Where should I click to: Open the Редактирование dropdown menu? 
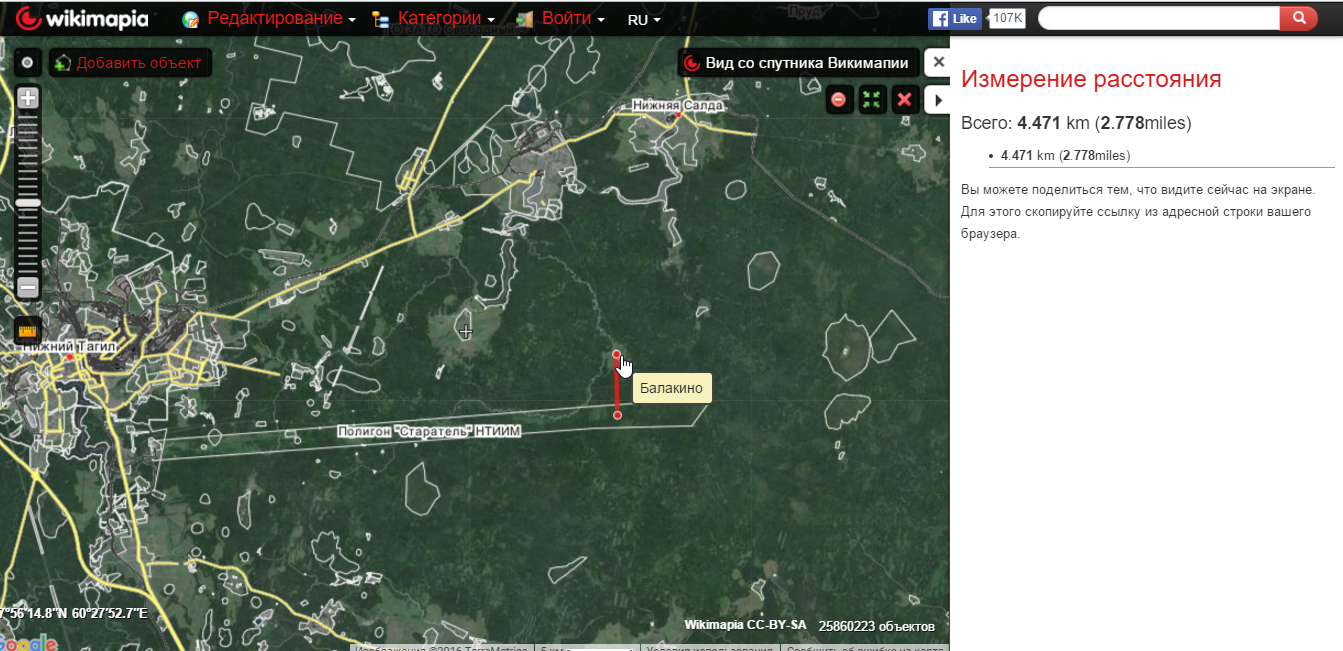(281, 19)
